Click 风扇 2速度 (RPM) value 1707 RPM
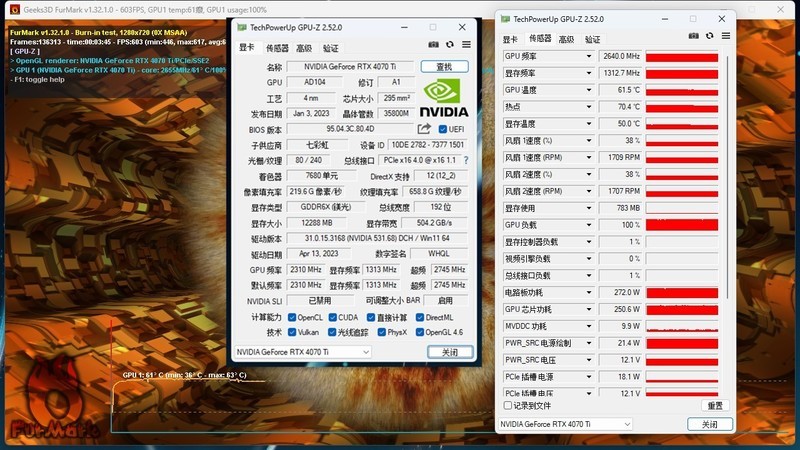 click(620, 191)
